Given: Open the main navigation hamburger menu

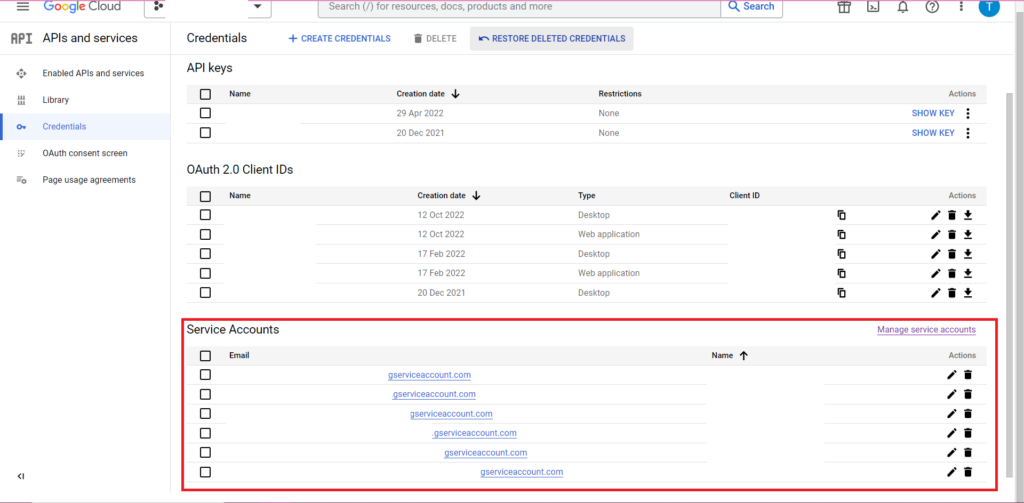Looking at the screenshot, I should (x=22, y=7).
